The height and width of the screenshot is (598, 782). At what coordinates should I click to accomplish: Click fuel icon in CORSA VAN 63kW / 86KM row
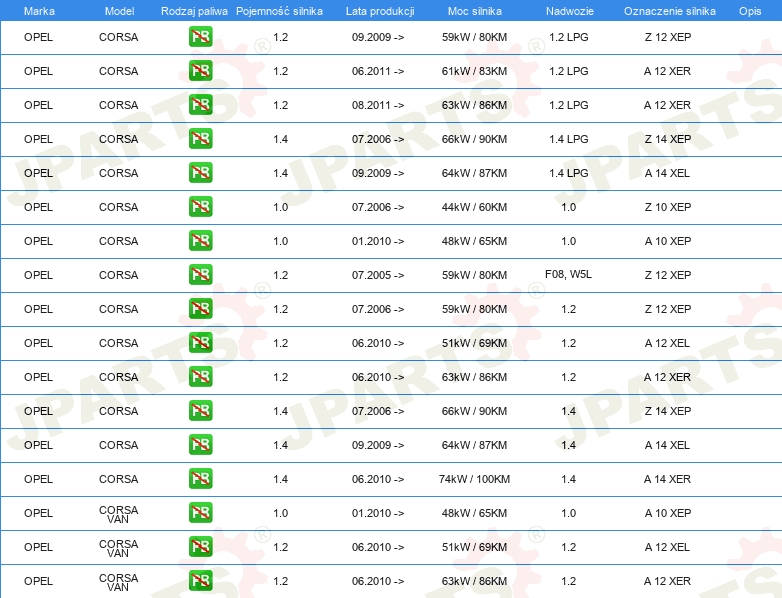tap(200, 581)
